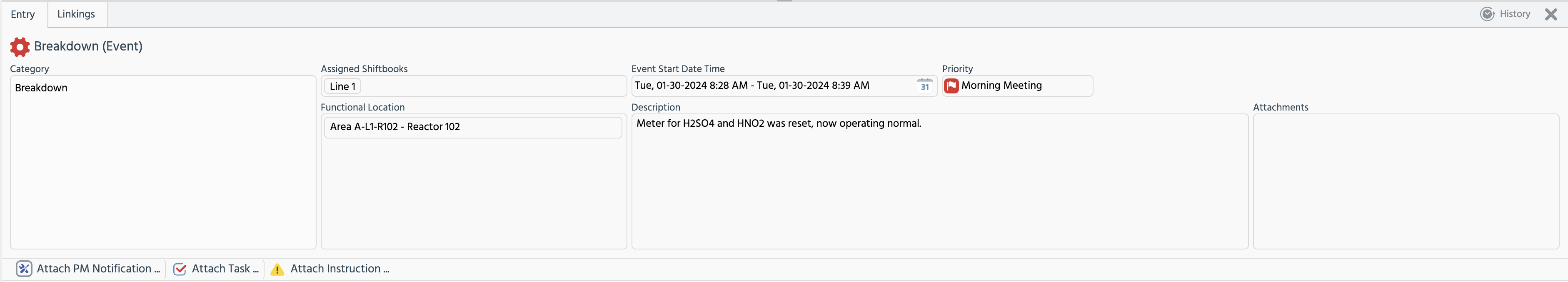
Task: Select the Area A-L1-R102 Reactor 102 location
Action: coord(396,127)
